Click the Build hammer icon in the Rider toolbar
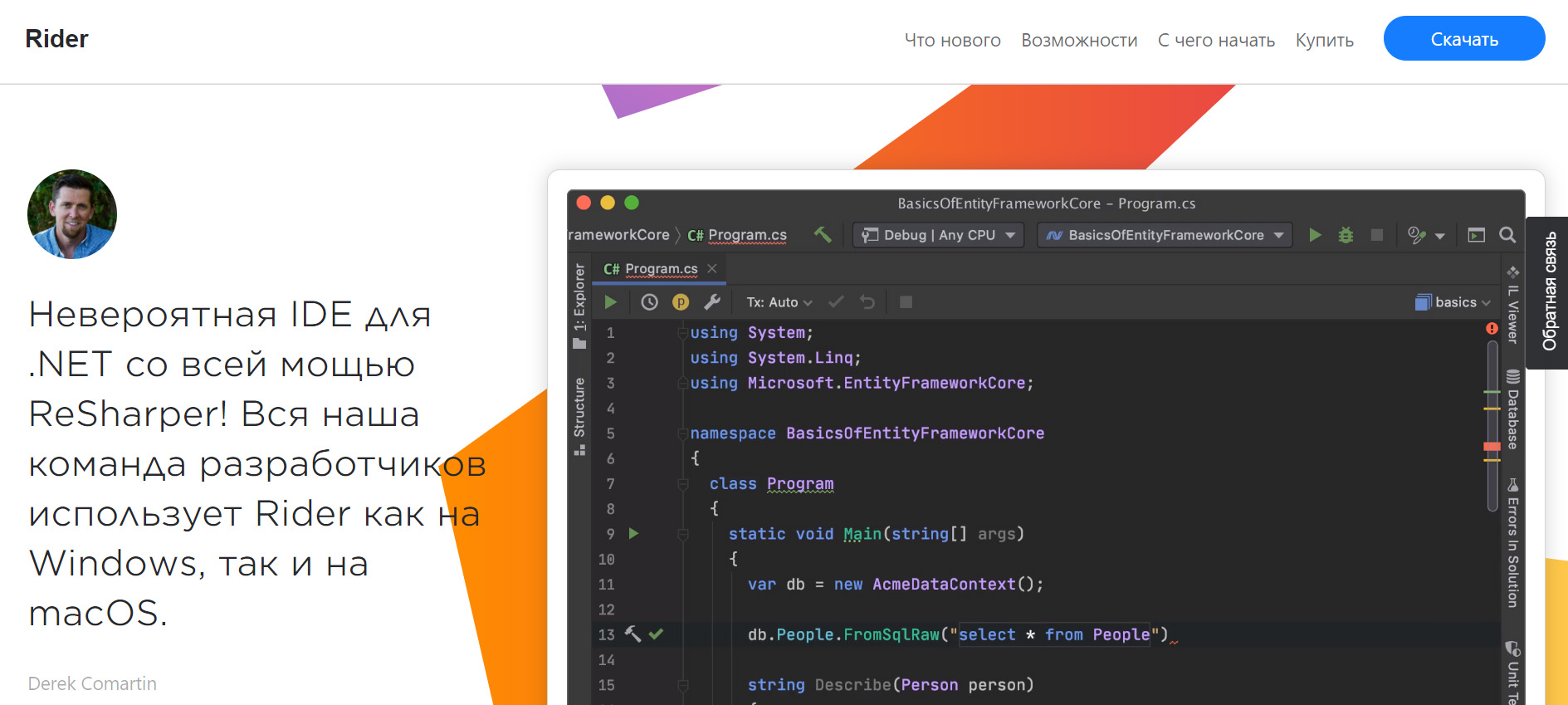 click(x=823, y=235)
